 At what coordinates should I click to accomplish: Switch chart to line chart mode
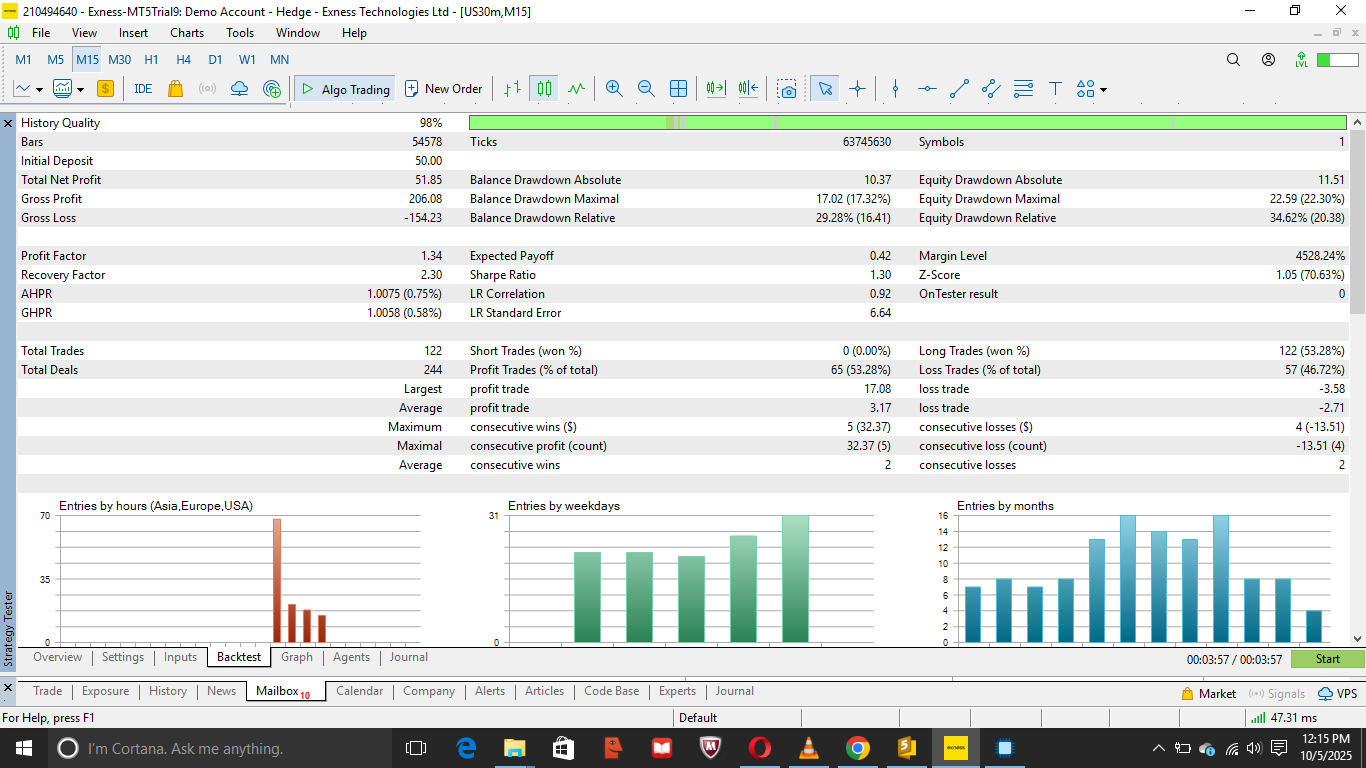(575, 88)
